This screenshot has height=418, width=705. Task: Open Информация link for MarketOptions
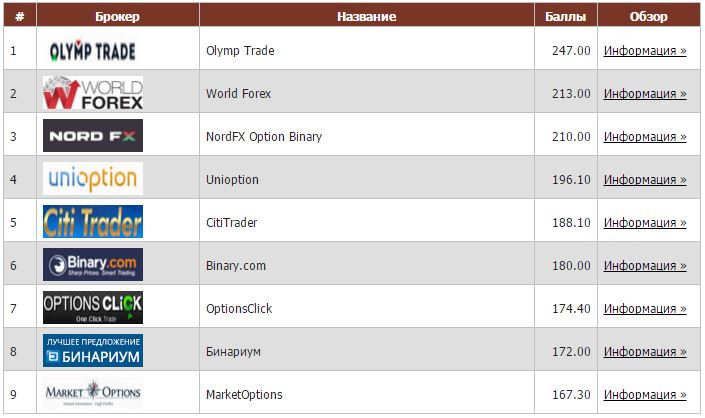645,395
